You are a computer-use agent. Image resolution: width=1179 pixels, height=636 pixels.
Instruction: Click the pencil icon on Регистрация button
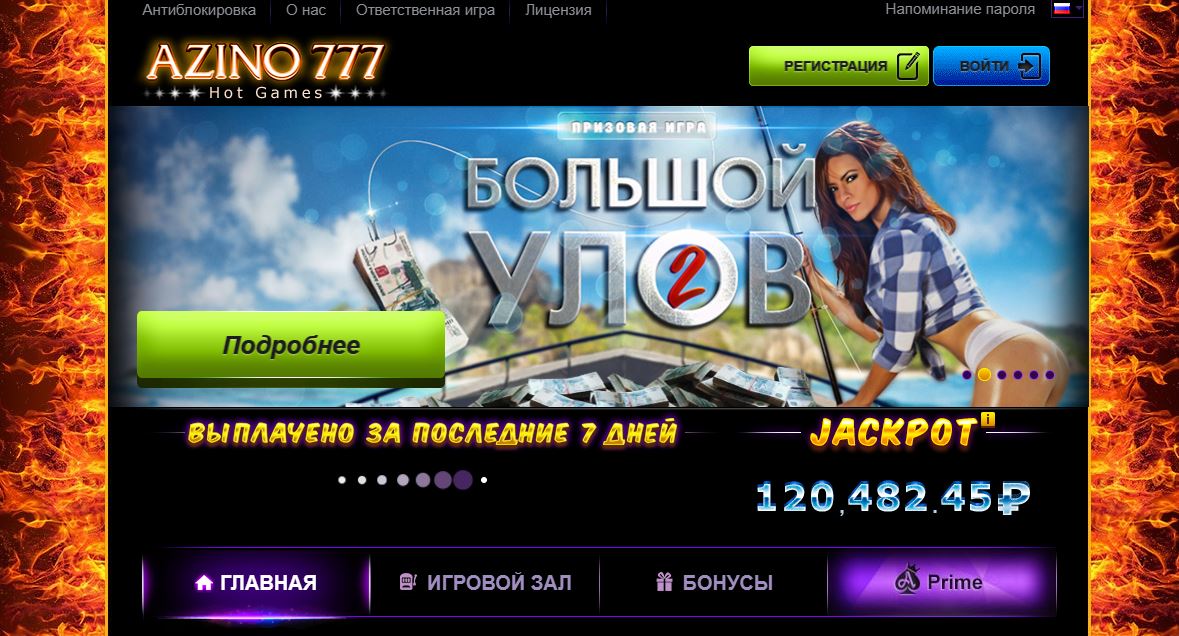(908, 65)
